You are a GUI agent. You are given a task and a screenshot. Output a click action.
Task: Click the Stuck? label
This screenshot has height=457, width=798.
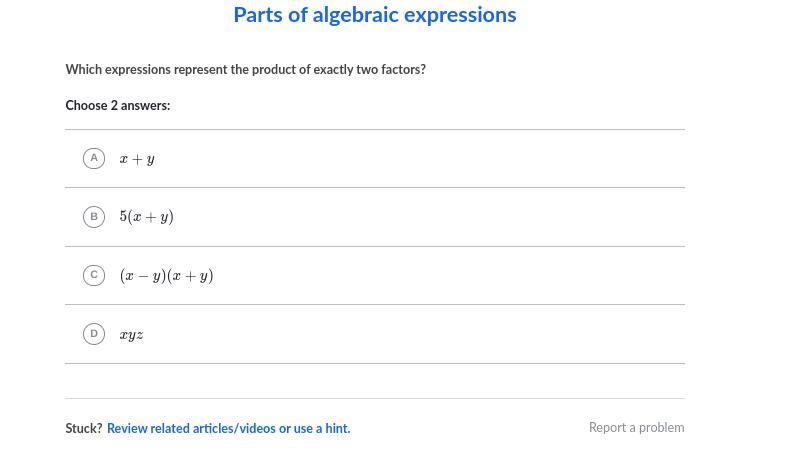(84, 428)
